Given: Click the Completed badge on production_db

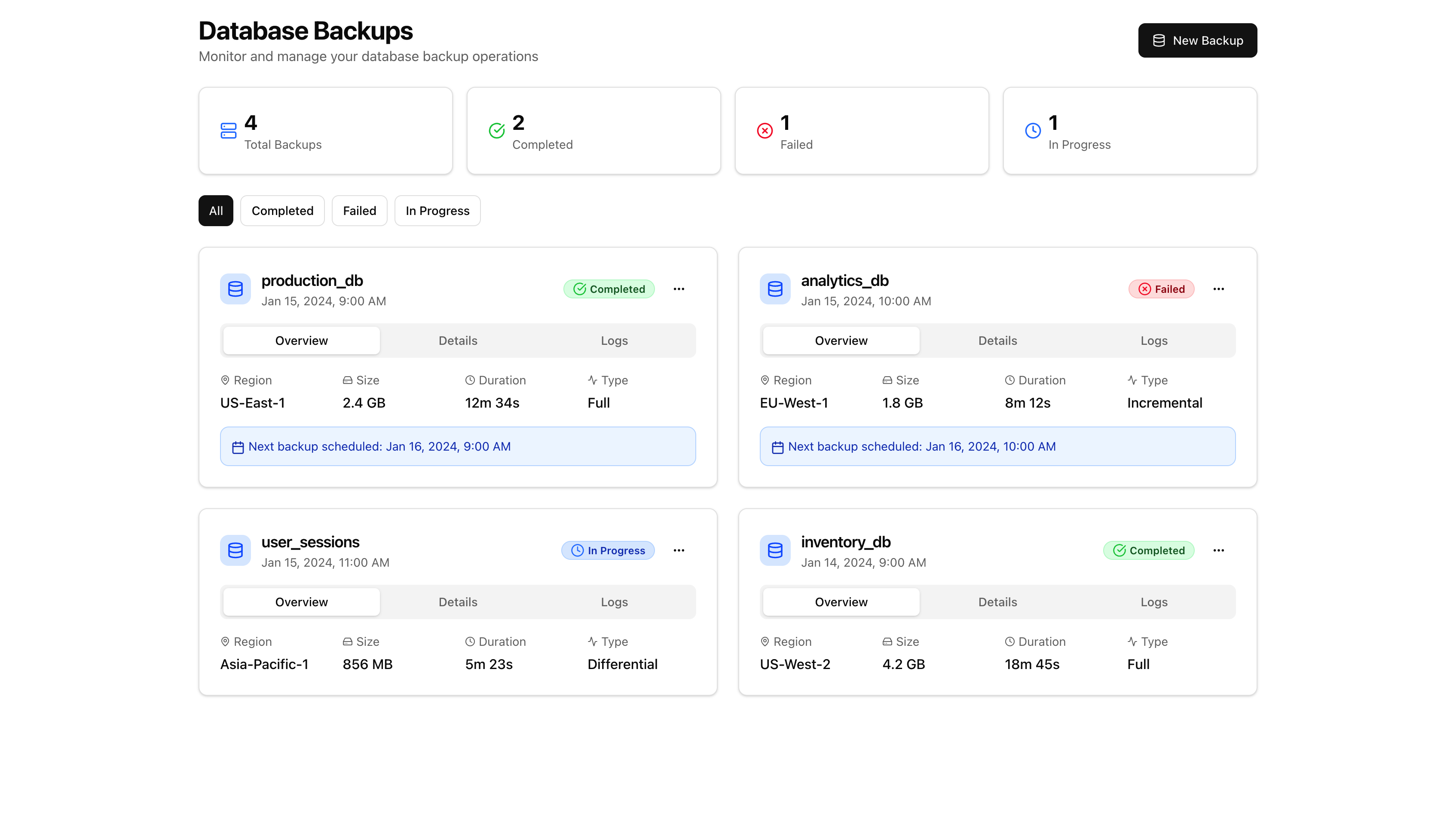Looking at the screenshot, I should pyautogui.click(x=609, y=289).
